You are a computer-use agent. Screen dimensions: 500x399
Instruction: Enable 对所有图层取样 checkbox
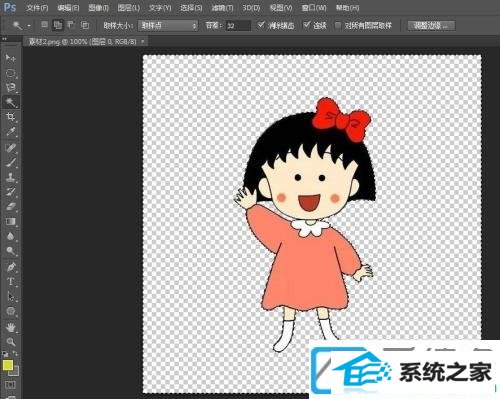[x=338, y=25]
